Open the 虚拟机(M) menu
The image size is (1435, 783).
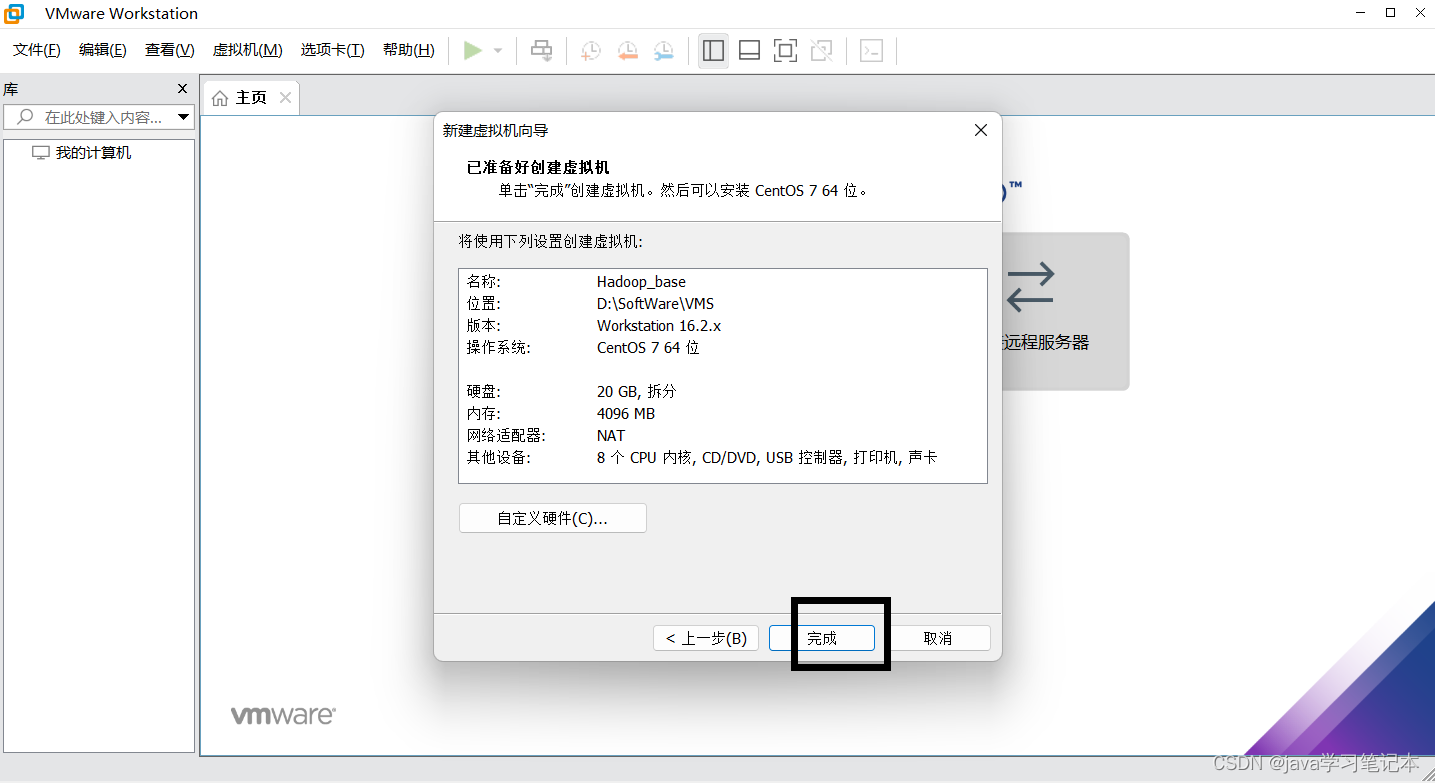pyautogui.click(x=248, y=50)
